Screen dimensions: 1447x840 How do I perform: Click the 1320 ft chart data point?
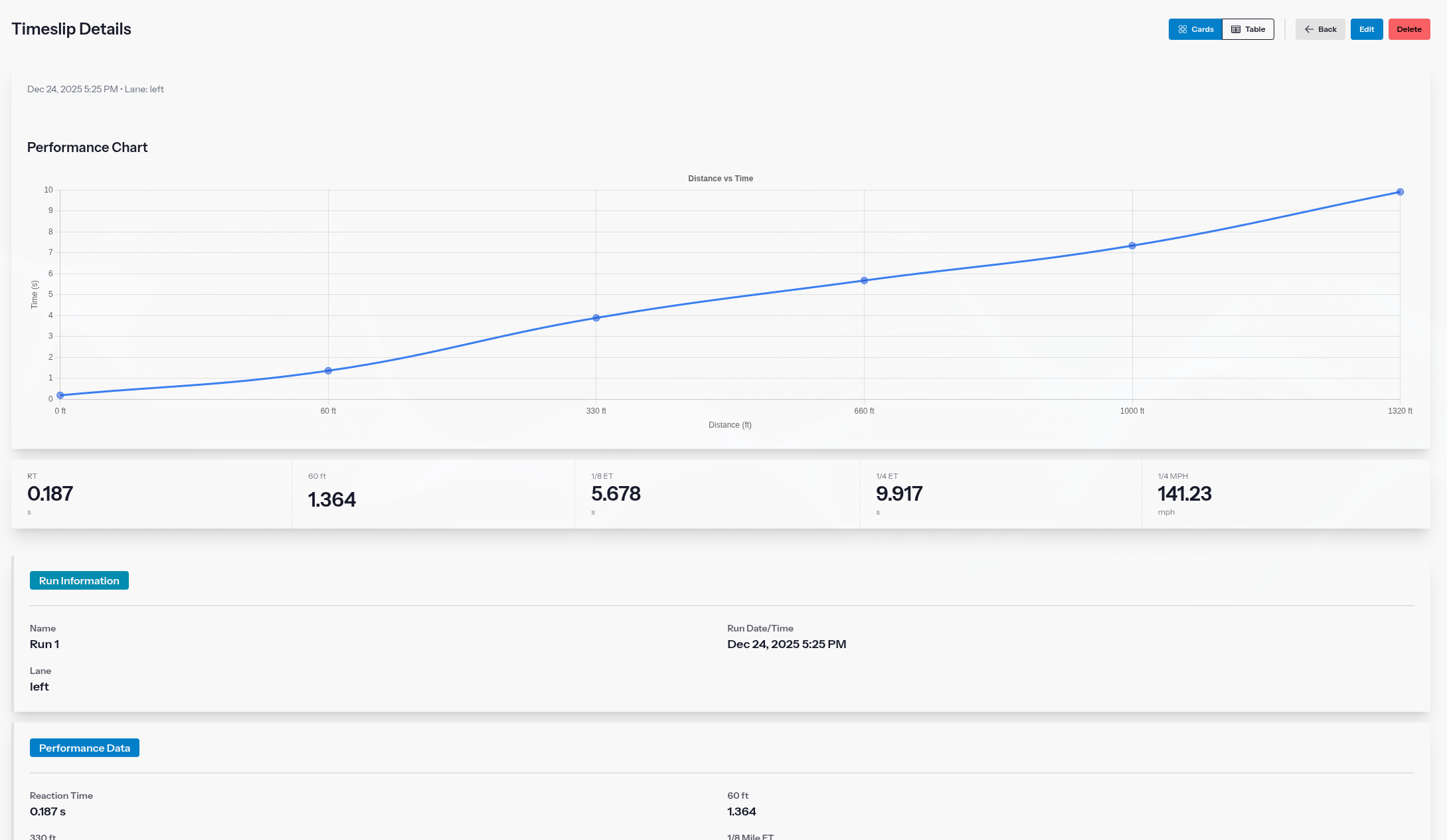(x=1400, y=192)
